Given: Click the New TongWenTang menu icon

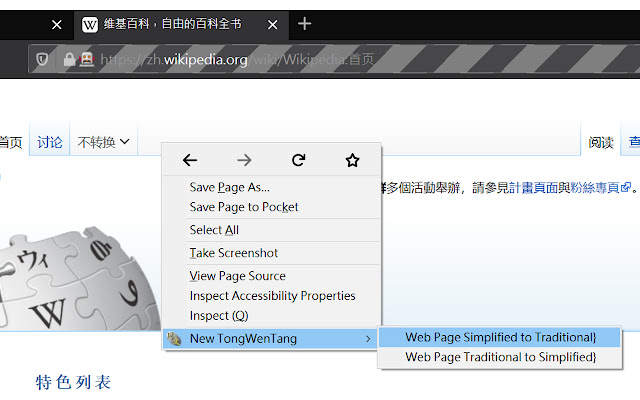Looking at the screenshot, I should click(174, 338).
